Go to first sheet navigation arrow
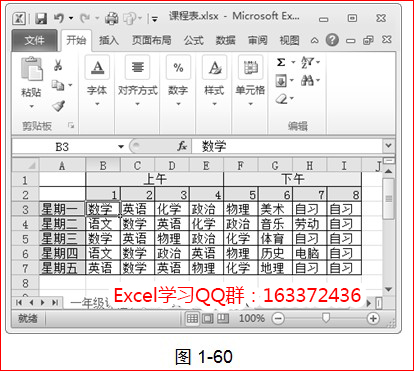The width and height of the screenshot is (414, 371). tap(19, 303)
